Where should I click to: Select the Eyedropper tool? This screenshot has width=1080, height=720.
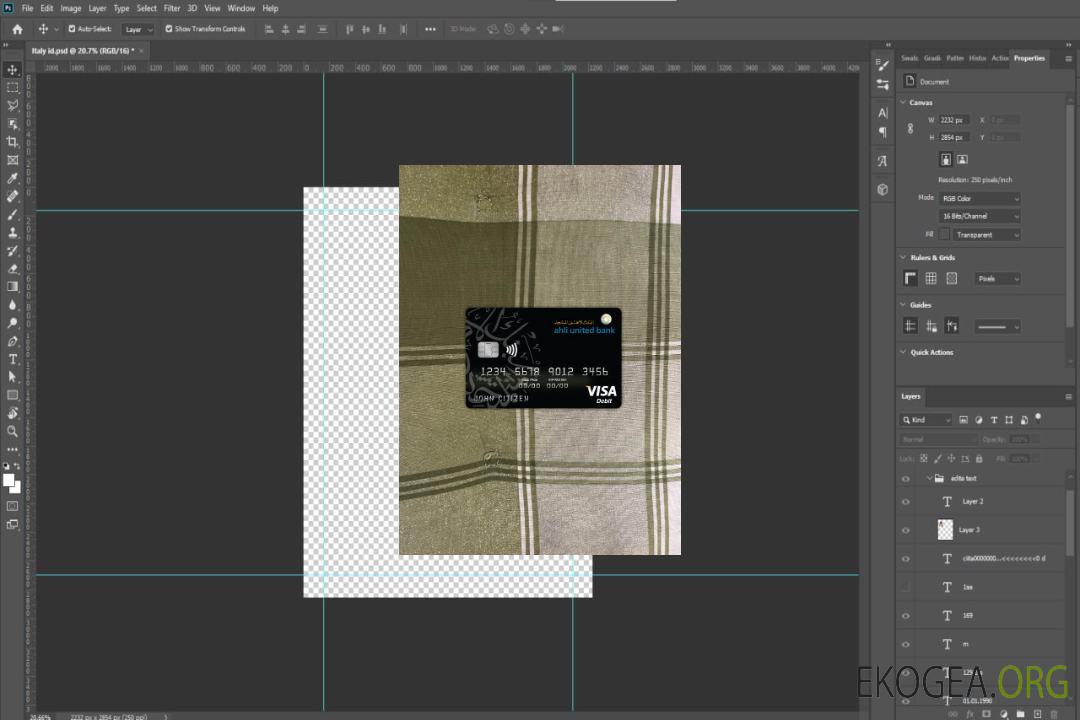(x=12, y=178)
